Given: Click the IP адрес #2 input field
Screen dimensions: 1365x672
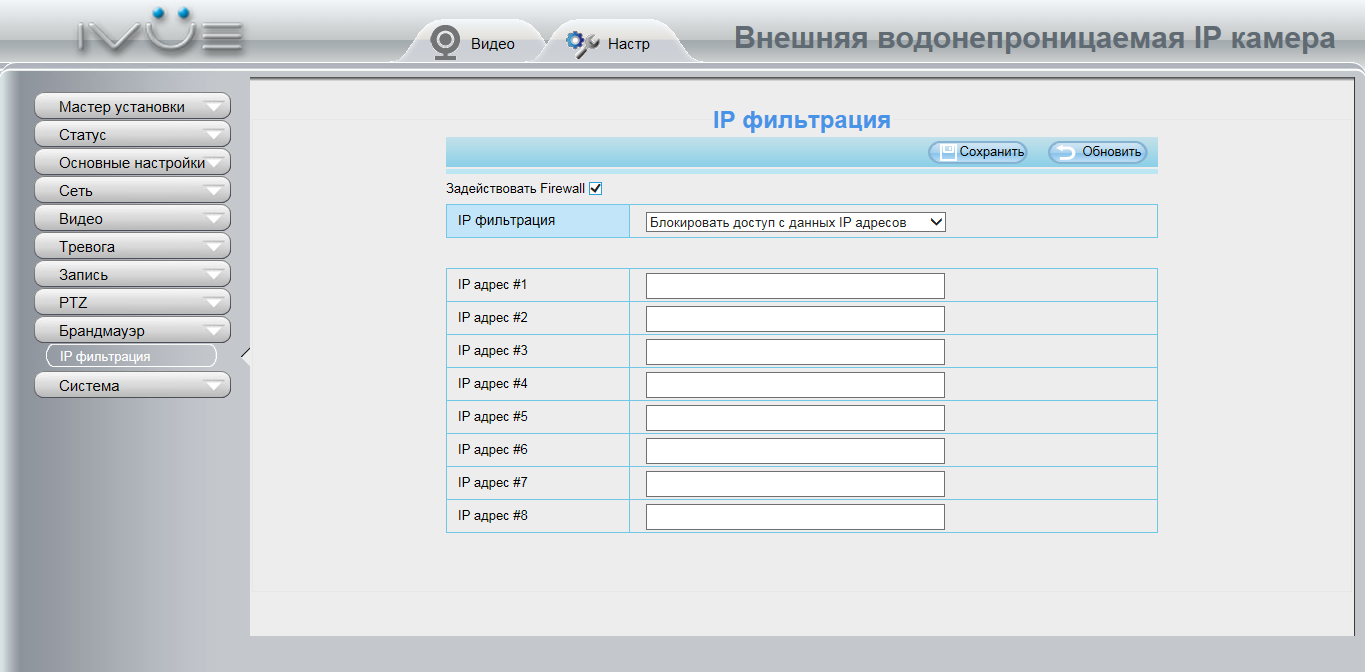Looking at the screenshot, I should (x=795, y=319).
